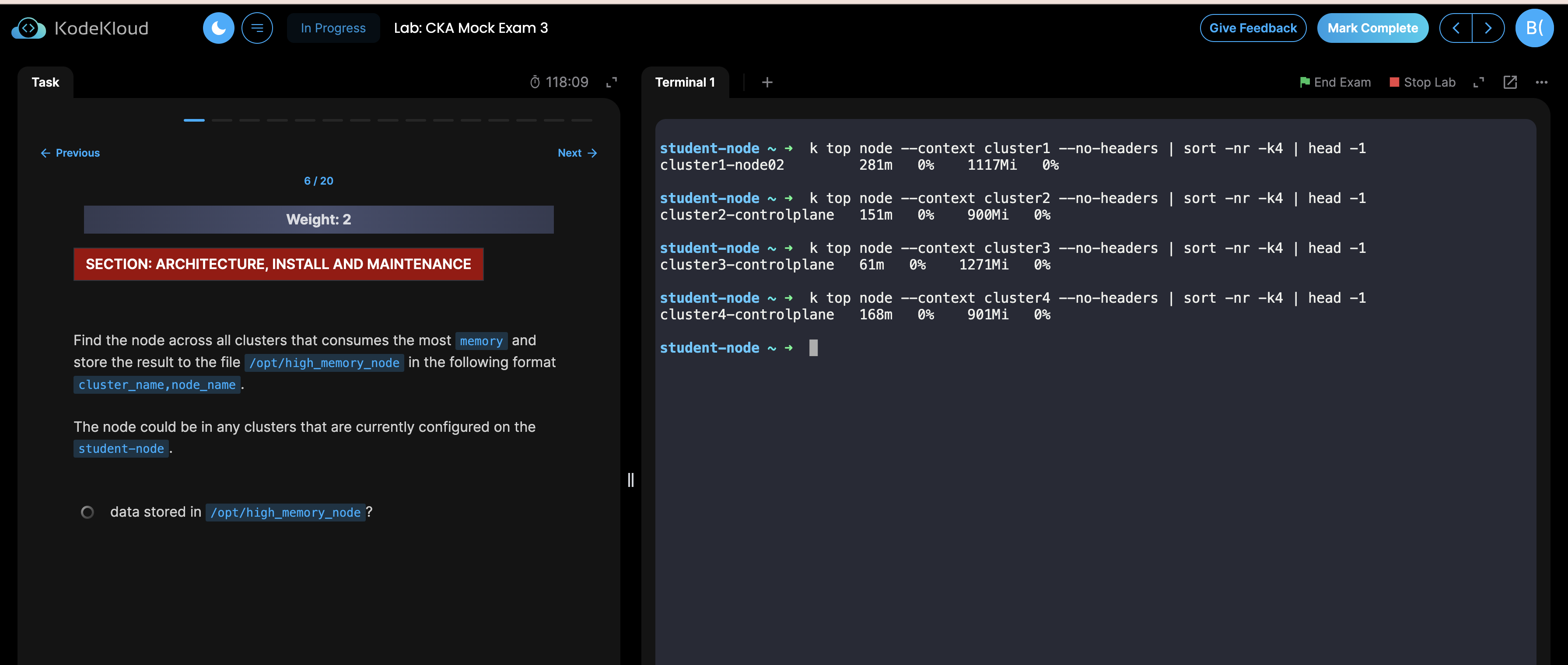
Task: Add a new terminal tab
Action: tap(767, 82)
